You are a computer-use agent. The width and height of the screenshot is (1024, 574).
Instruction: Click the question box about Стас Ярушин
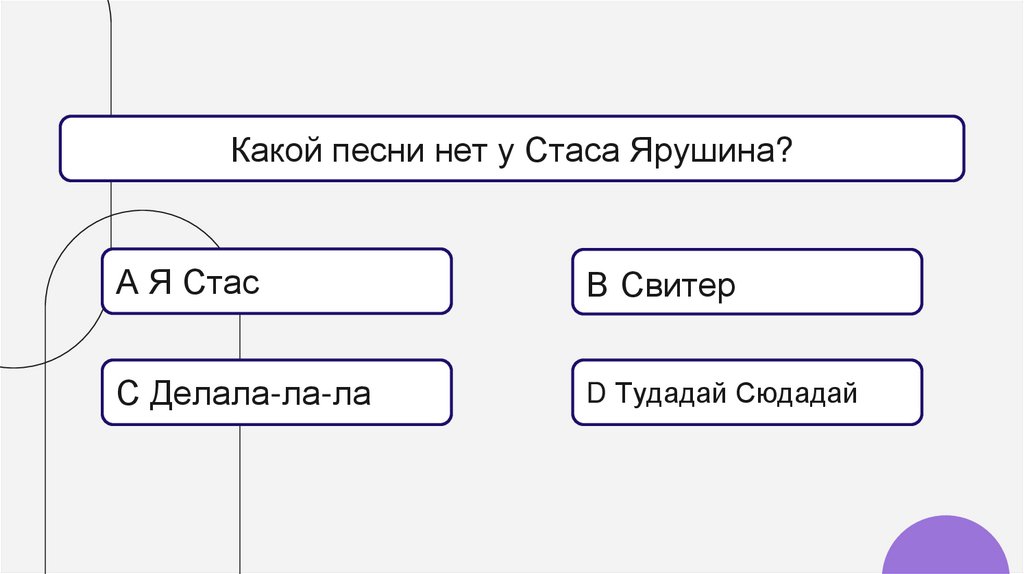(x=512, y=149)
